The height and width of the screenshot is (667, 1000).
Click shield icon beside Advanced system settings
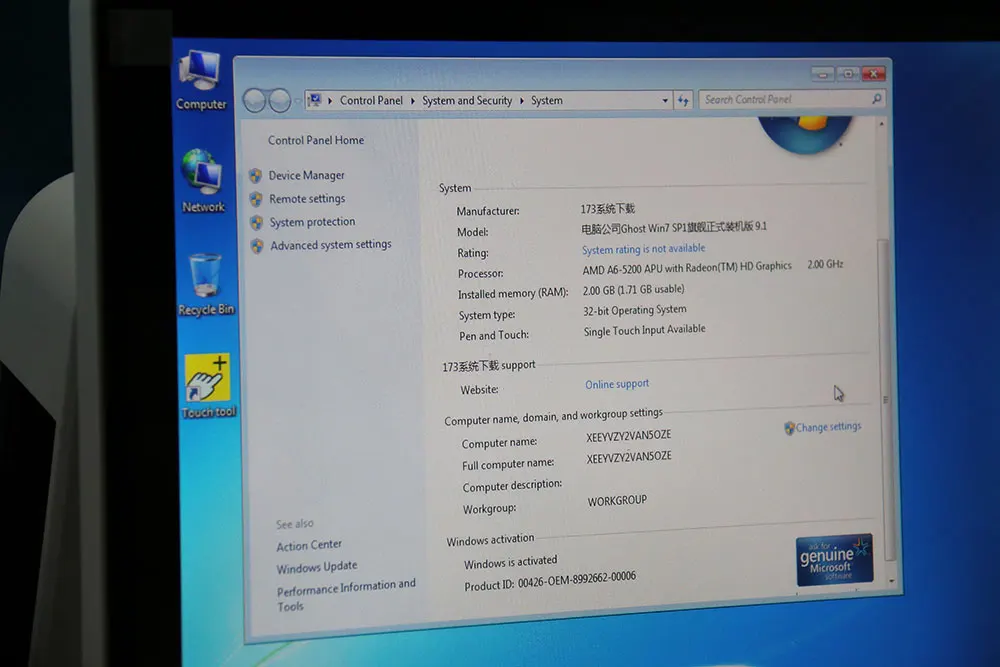pos(257,246)
